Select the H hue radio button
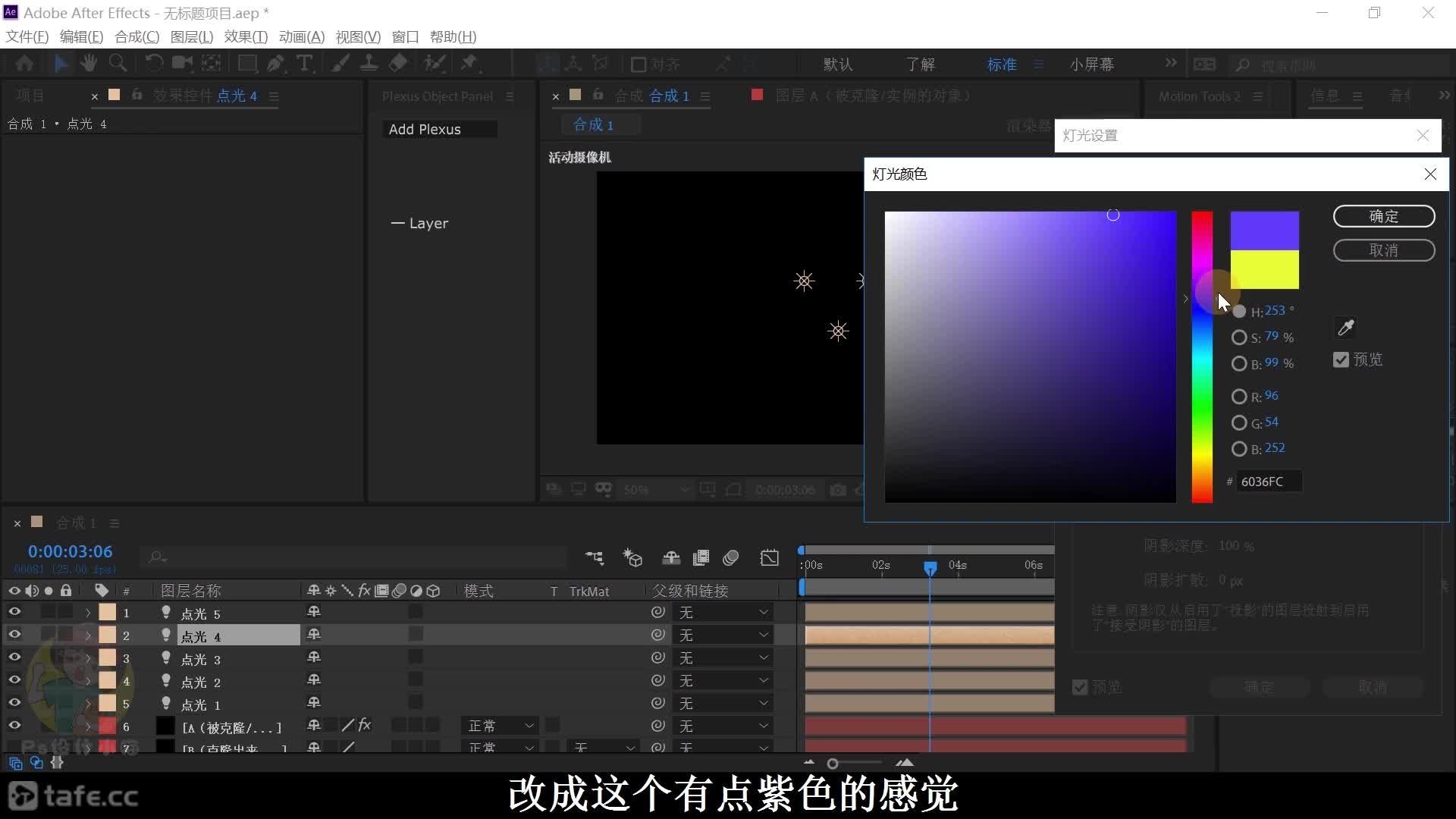The width and height of the screenshot is (1456, 819). click(1239, 312)
